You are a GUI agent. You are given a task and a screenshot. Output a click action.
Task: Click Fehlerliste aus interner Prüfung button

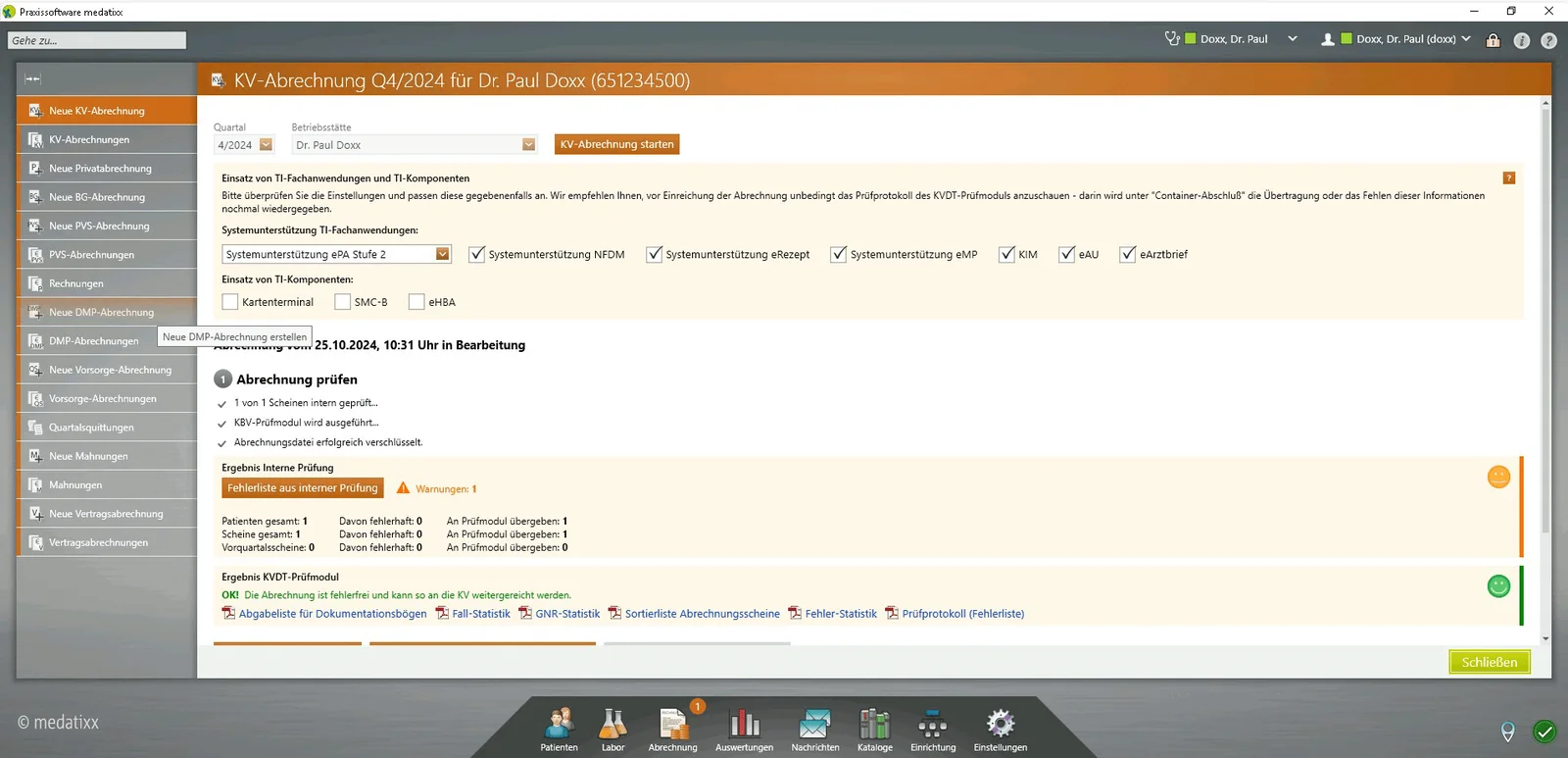[x=303, y=488]
